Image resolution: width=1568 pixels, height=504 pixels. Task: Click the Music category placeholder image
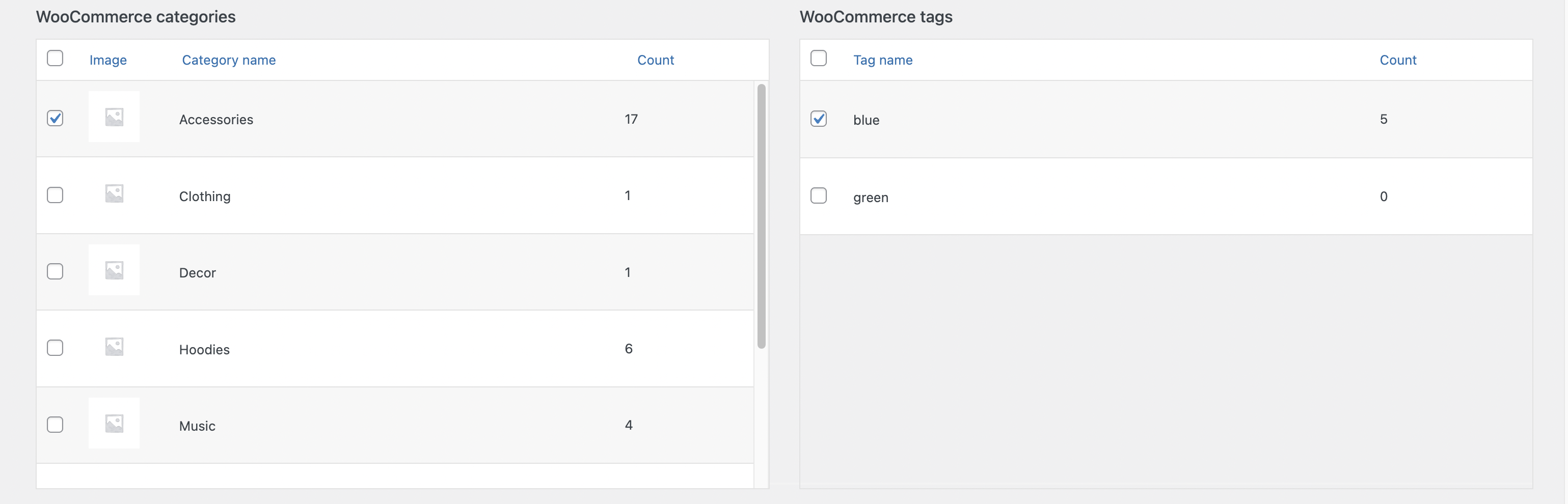(x=114, y=423)
